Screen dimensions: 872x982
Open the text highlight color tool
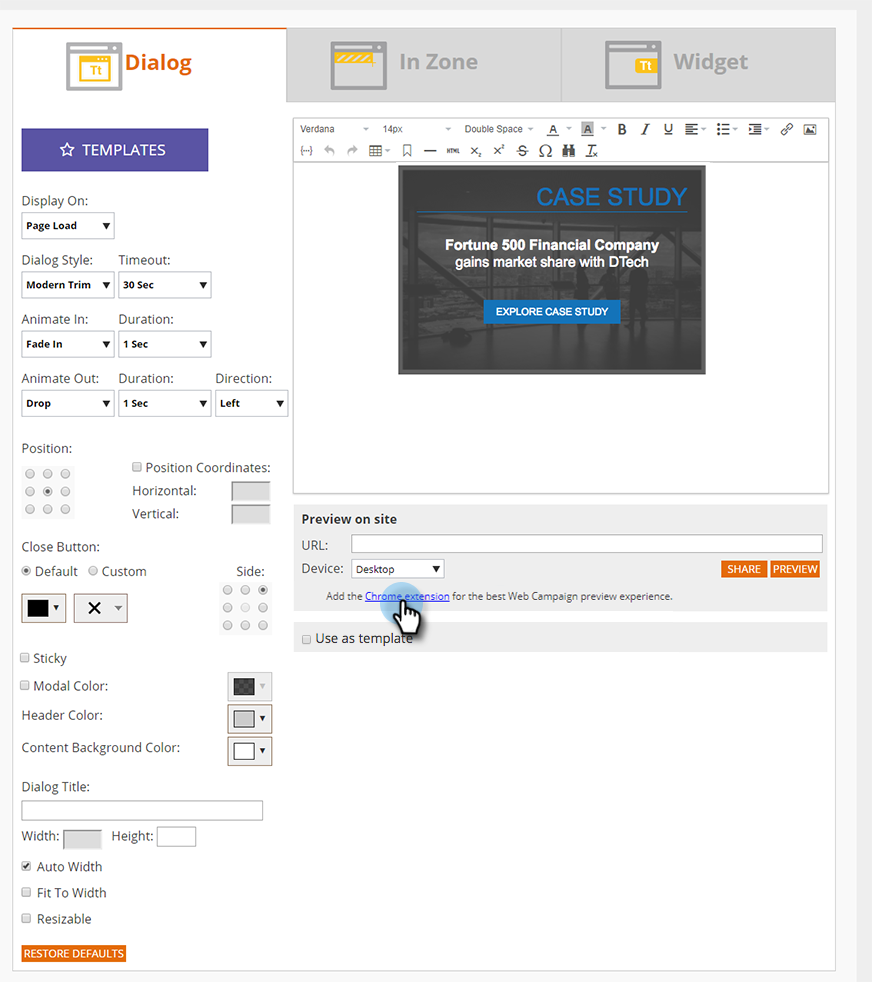[x=587, y=129]
